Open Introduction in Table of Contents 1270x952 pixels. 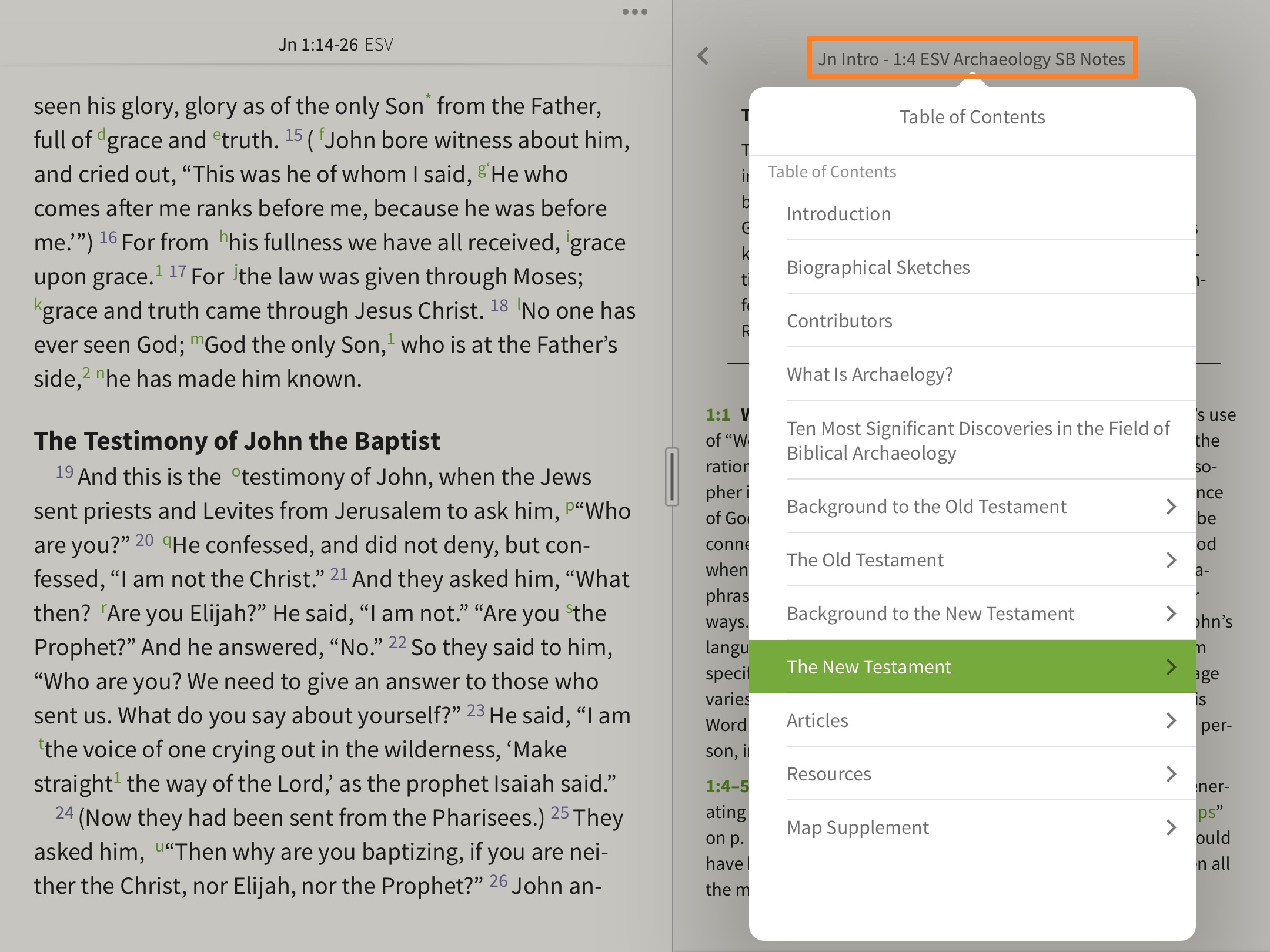pyautogui.click(x=972, y=214)
